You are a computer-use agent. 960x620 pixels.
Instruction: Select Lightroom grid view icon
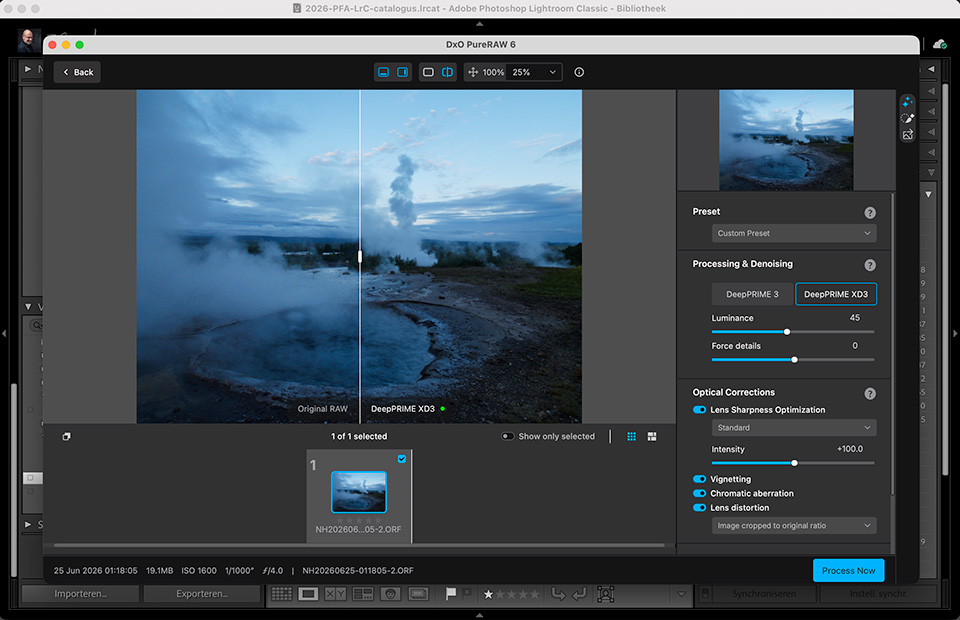pyautogui.click(x=282, y=594)
